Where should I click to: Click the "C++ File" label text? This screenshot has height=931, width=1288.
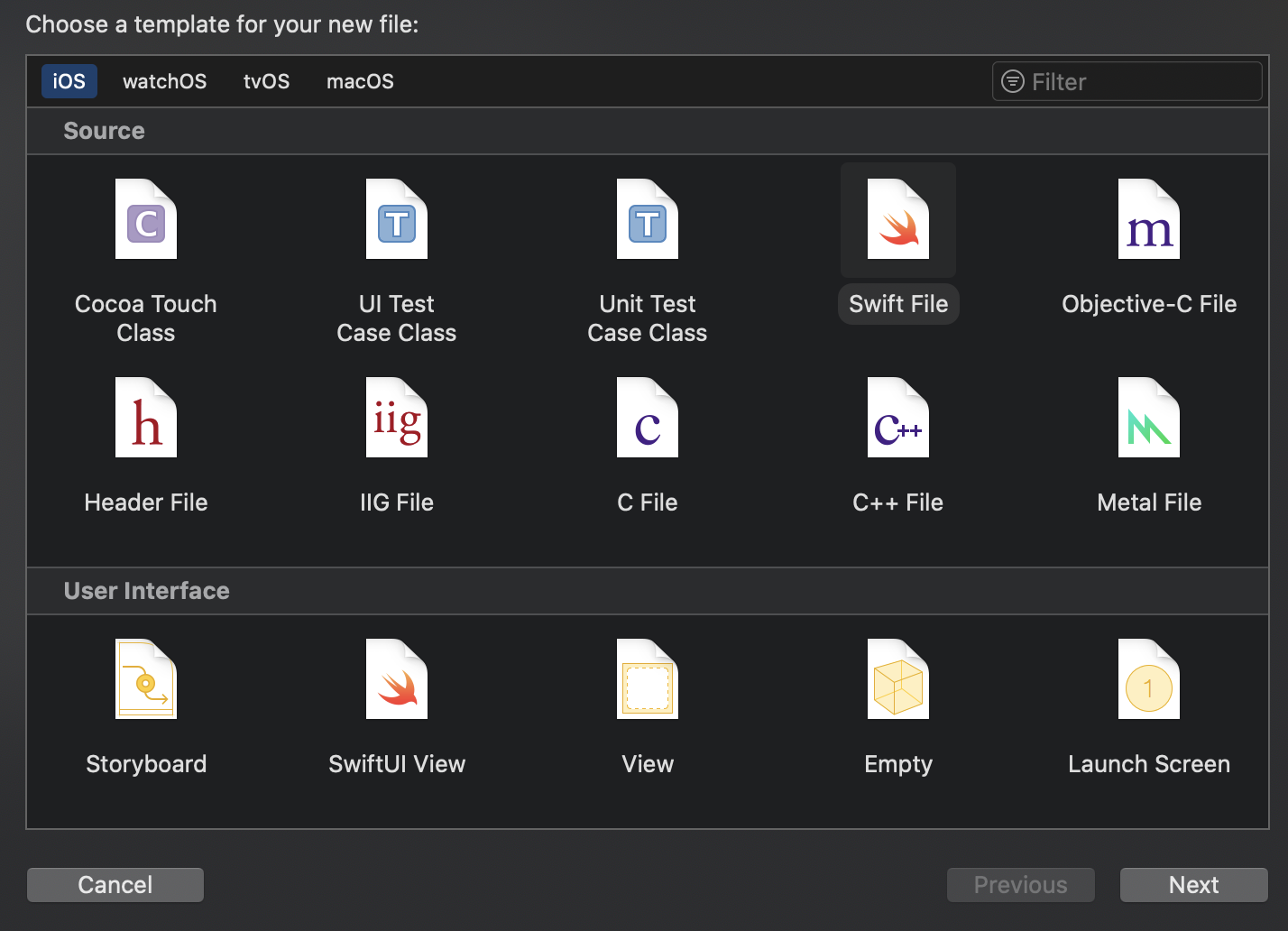898,502
